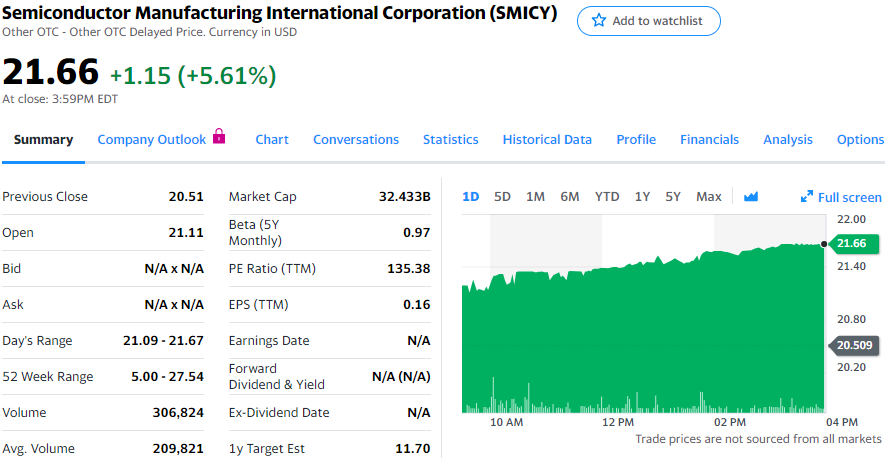Open the Financials tab
This screenshot has height=458, width=885.
click(x=709, y=140)
